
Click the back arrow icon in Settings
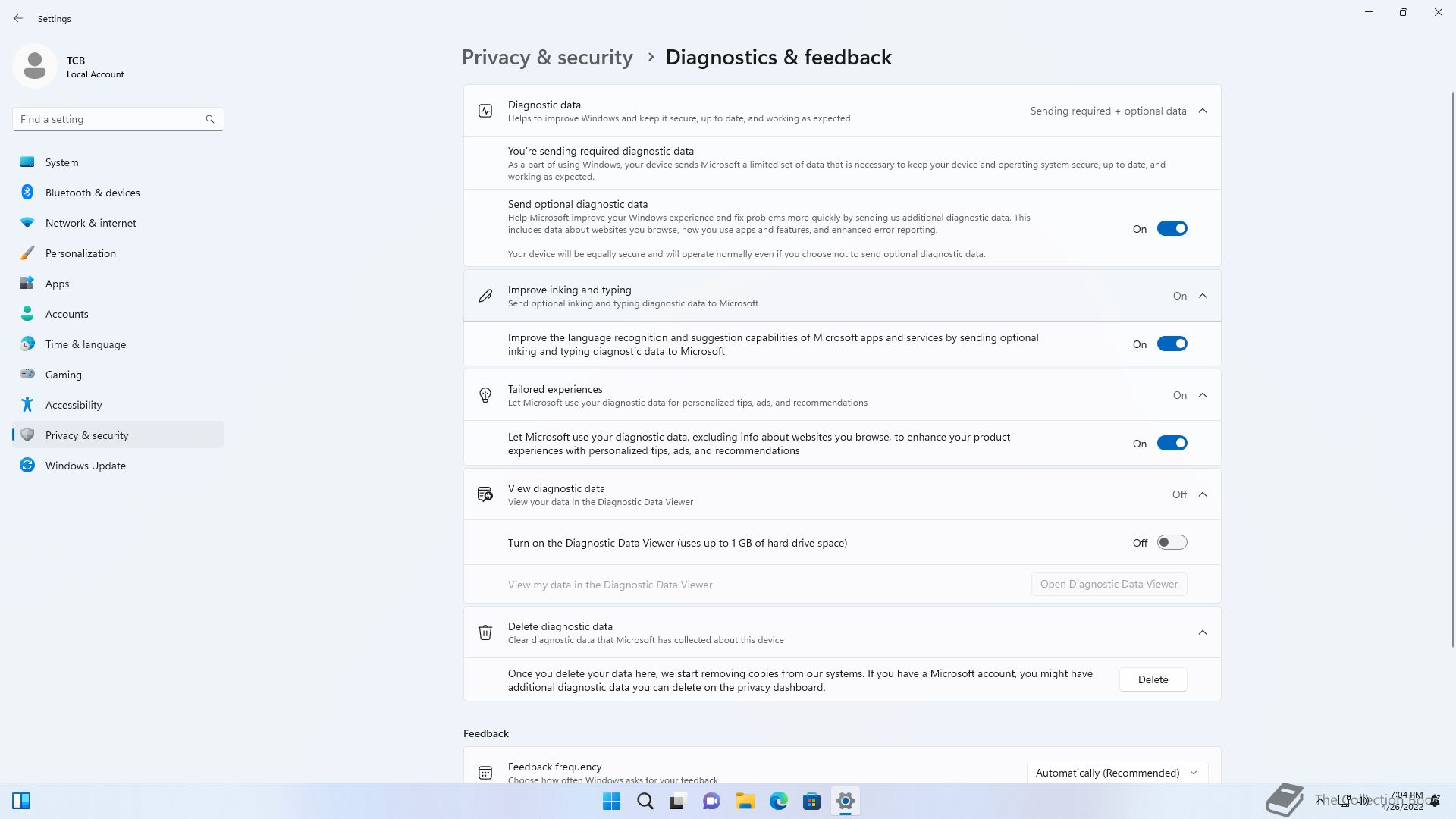[18, 18]
